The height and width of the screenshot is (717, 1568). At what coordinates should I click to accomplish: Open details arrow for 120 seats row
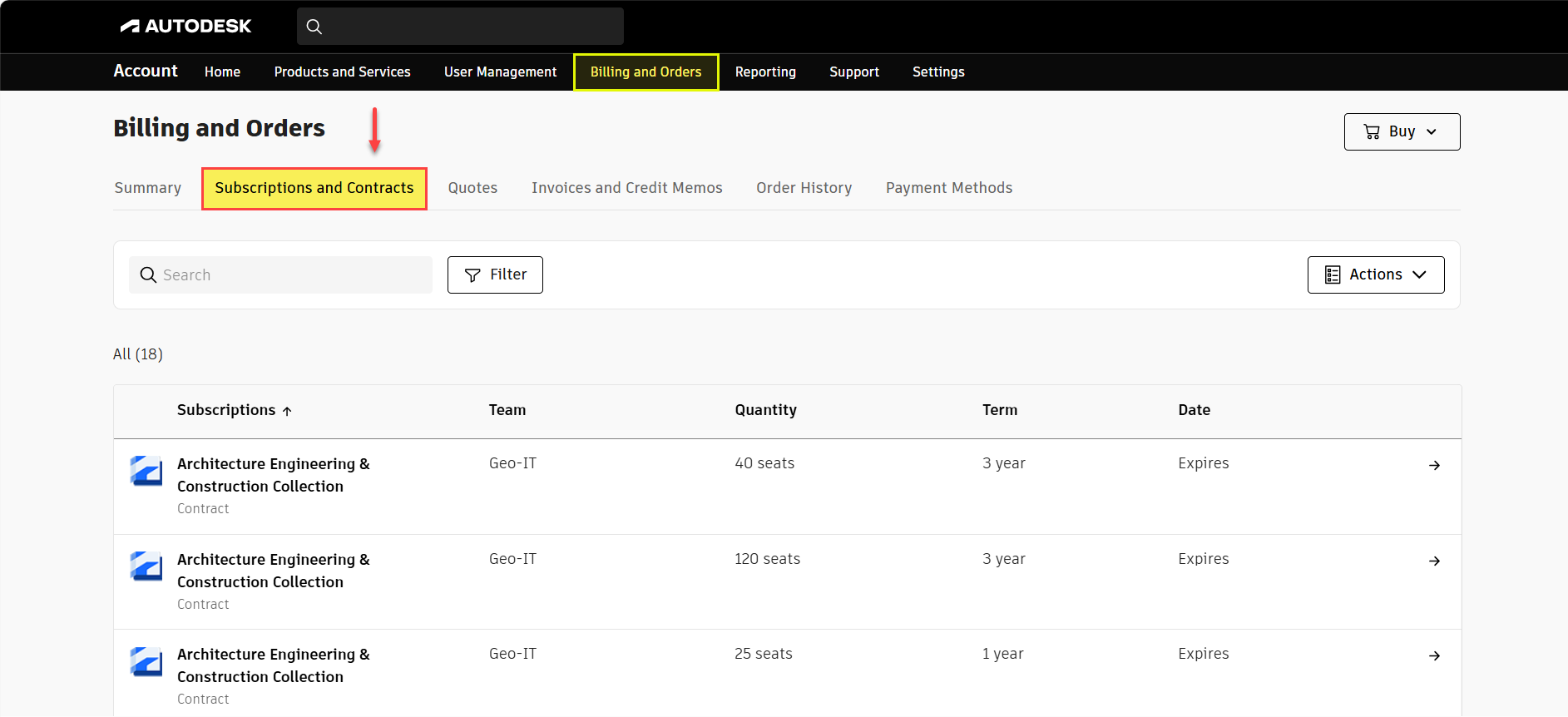pos(1434,561)
